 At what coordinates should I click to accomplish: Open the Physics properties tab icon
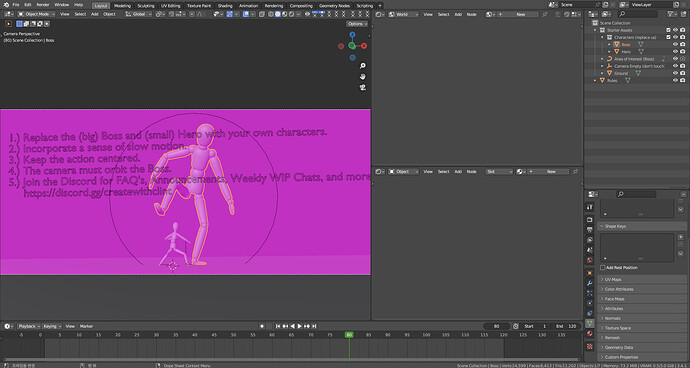590,303
